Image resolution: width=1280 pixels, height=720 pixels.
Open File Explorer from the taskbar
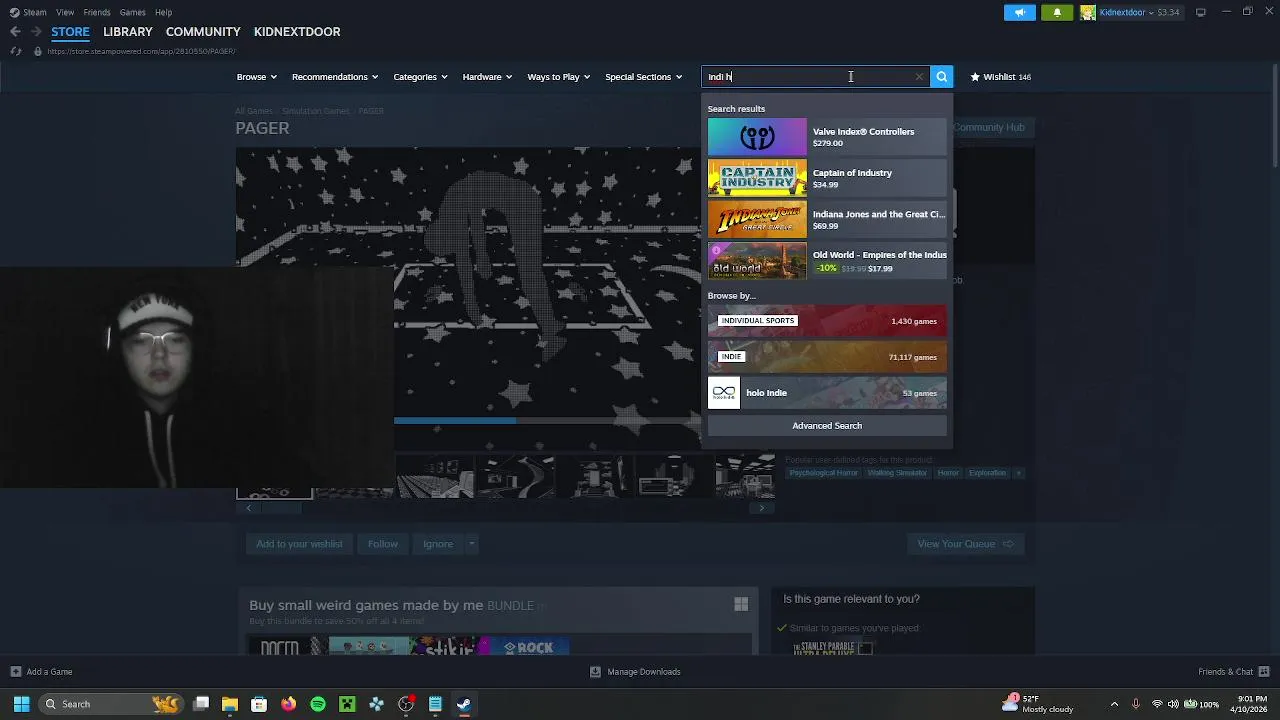pyautogui.click(x=230, y=704)
